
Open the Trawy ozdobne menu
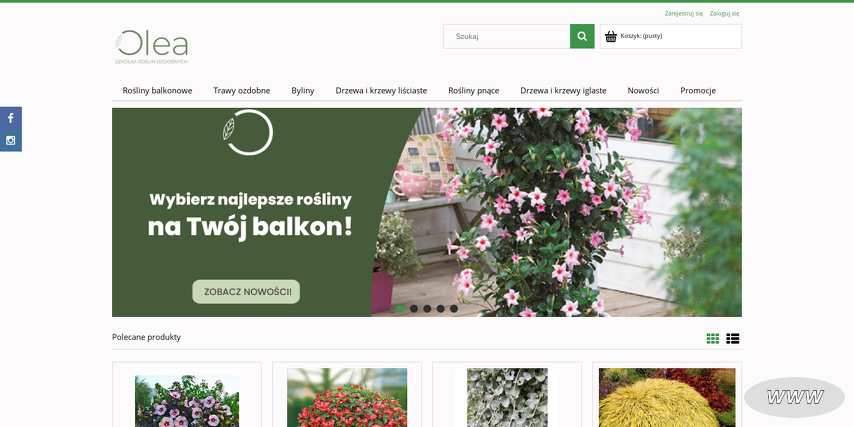pyautogui.click(x=242, y=90)
